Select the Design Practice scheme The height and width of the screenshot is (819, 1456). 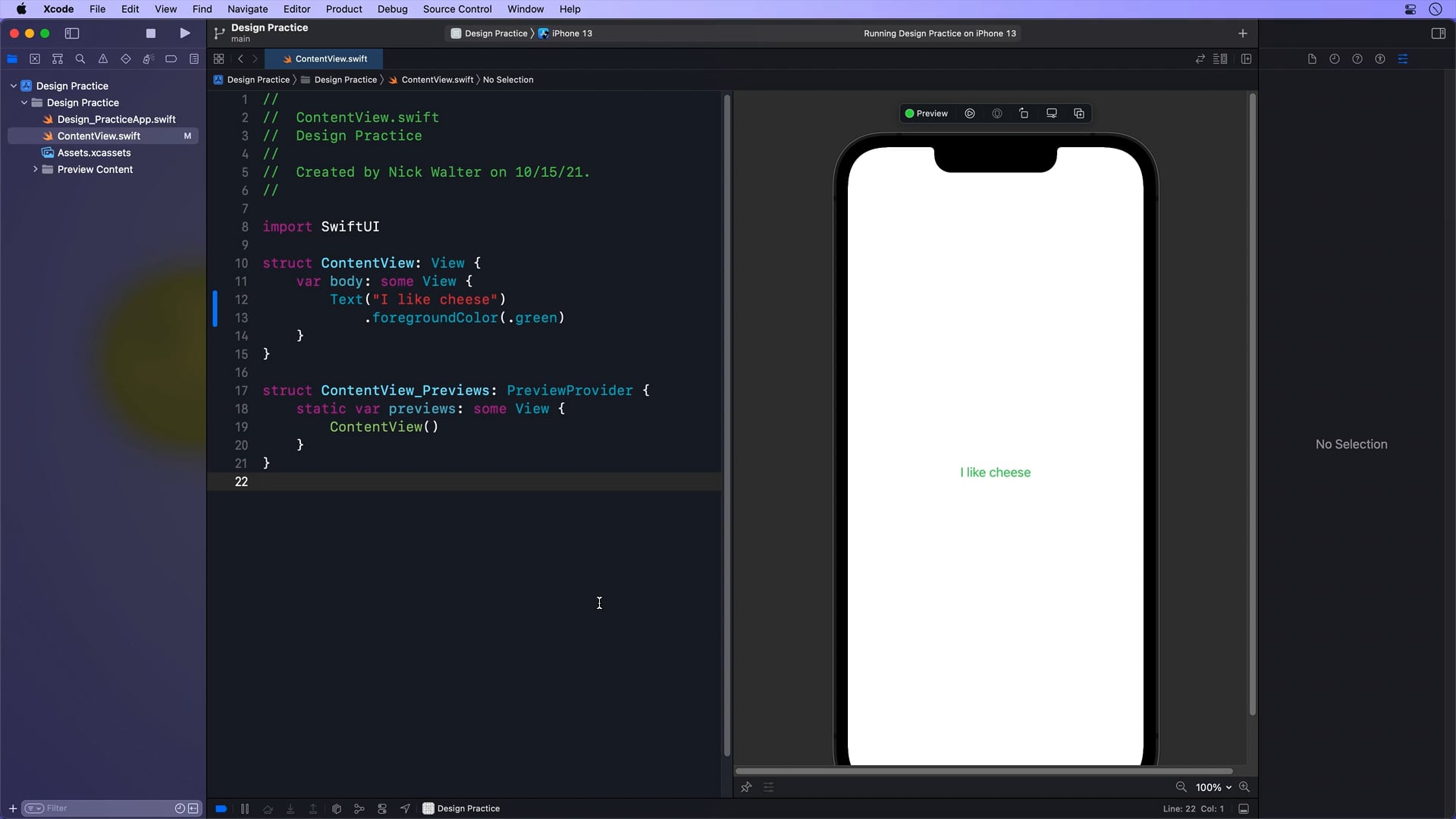click(x=489, y=33)
